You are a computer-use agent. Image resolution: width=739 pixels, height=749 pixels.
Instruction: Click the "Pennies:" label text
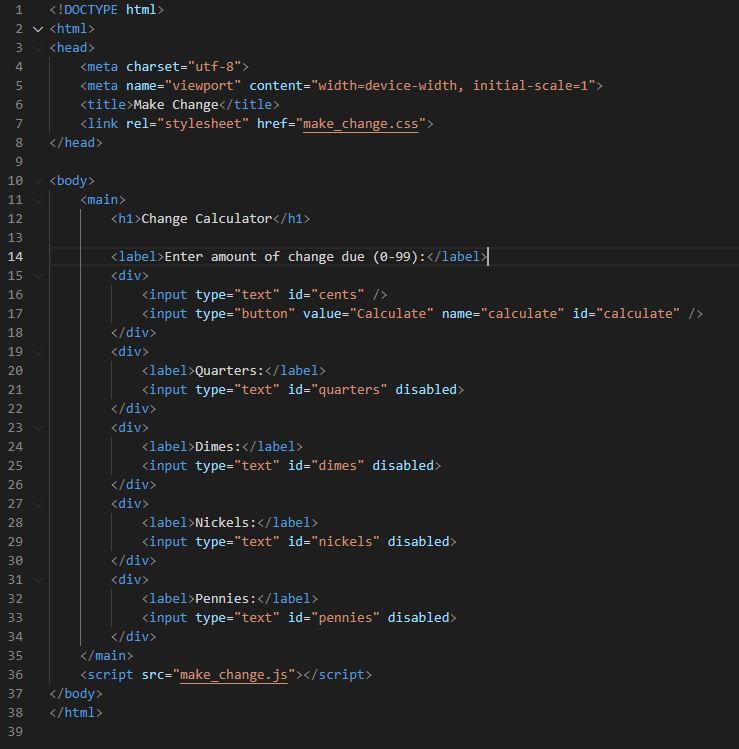coord(225,599)
